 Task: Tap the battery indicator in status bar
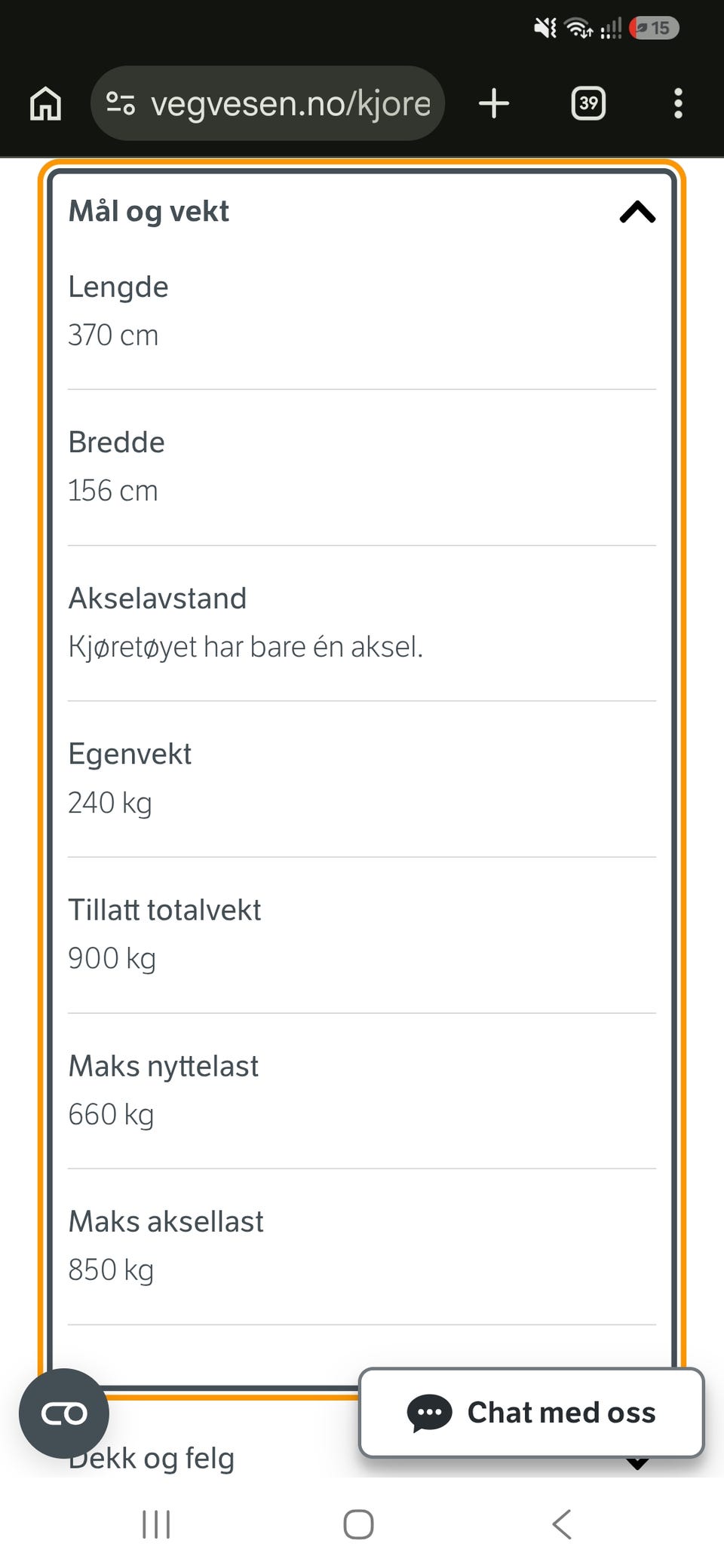655,28
